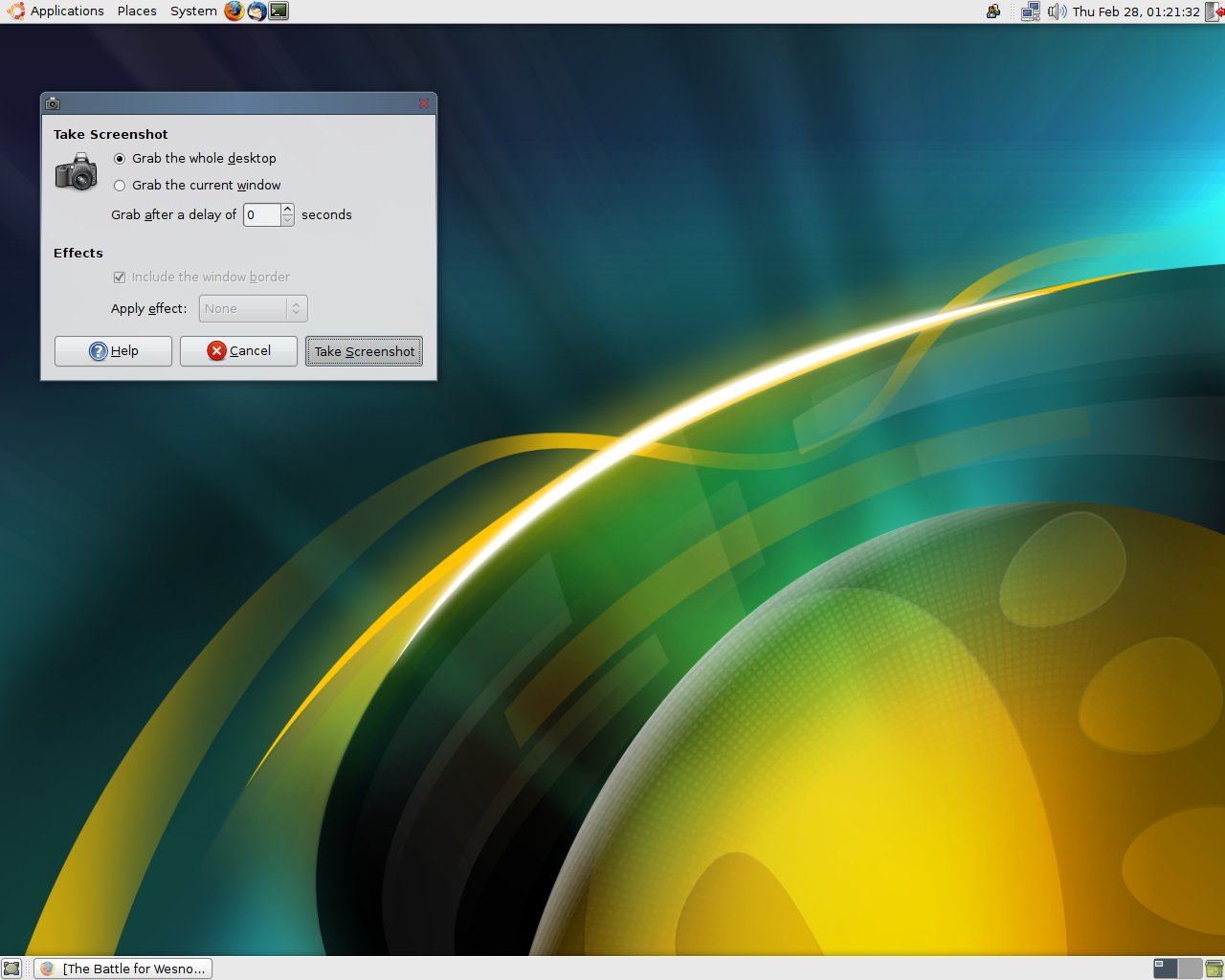Viewport: 1225px width, 980px height.
Task: Open the Trash icon in bottom panel
Action: (x=1214, y=969)
